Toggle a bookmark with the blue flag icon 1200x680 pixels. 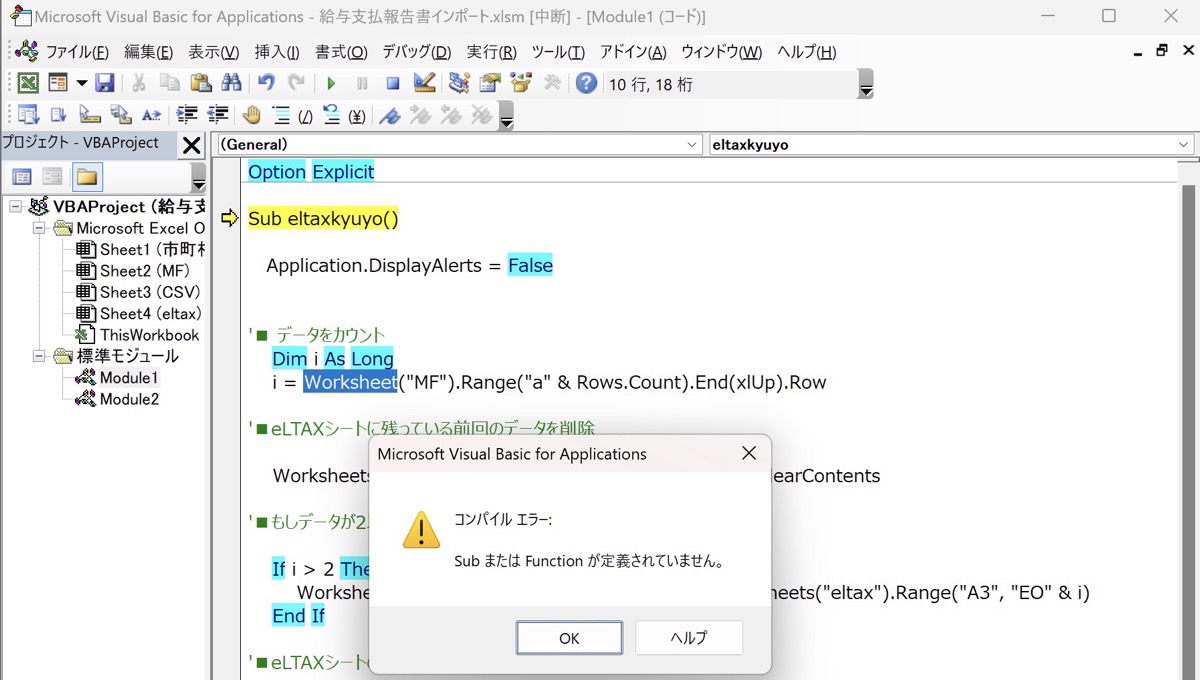(x=390, y=115)
